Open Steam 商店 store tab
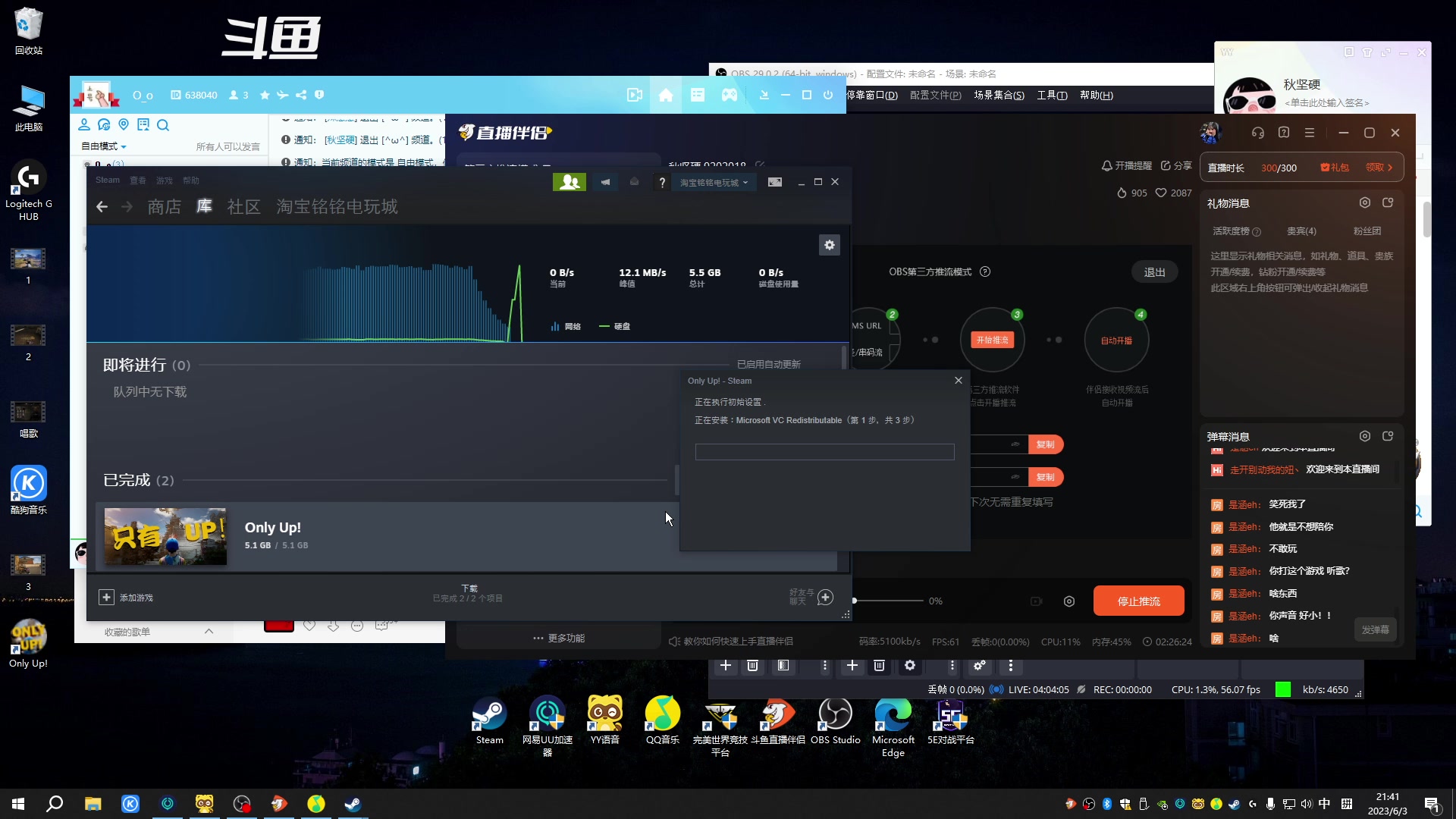The height and width of the screenshot is (819, 1456). click(x=164, y=207)
